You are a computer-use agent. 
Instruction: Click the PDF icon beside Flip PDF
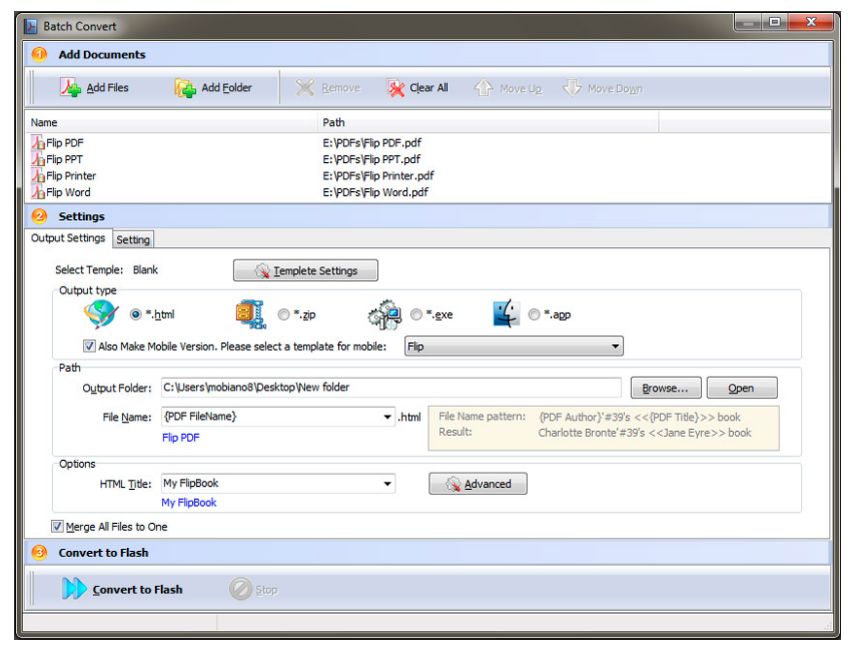[x=38, y=143]
